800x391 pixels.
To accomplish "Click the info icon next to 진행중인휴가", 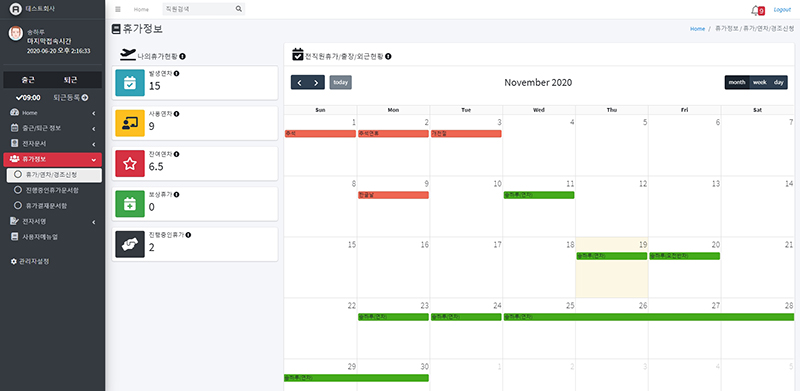I will [188, 235].
